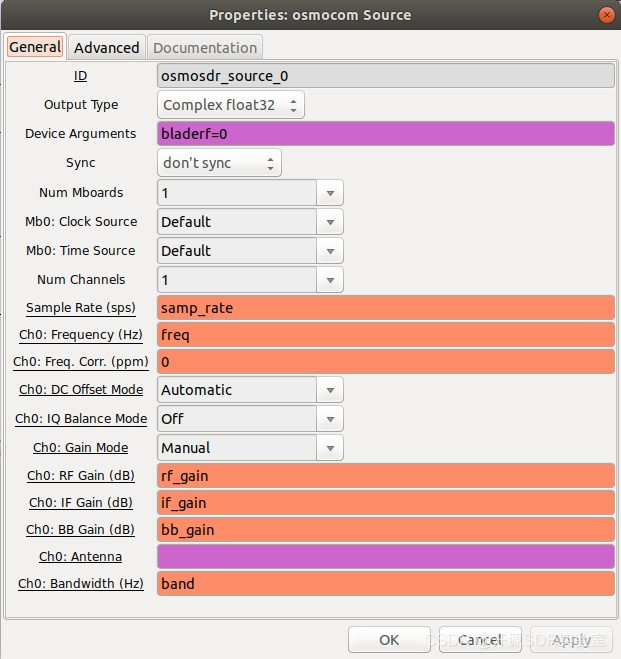Click the Ch0: DC Offset Mode label
The height and width of the screenshot is (659, 621).
point(81,390)
